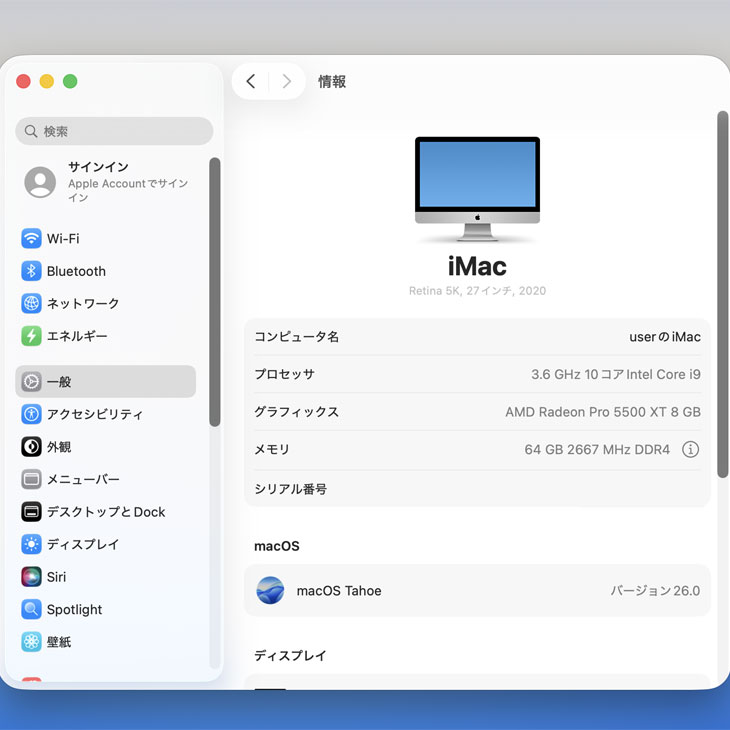Open メニューバー settings
The height and width of the screenshot is (730, 730).
click(83, 480)
